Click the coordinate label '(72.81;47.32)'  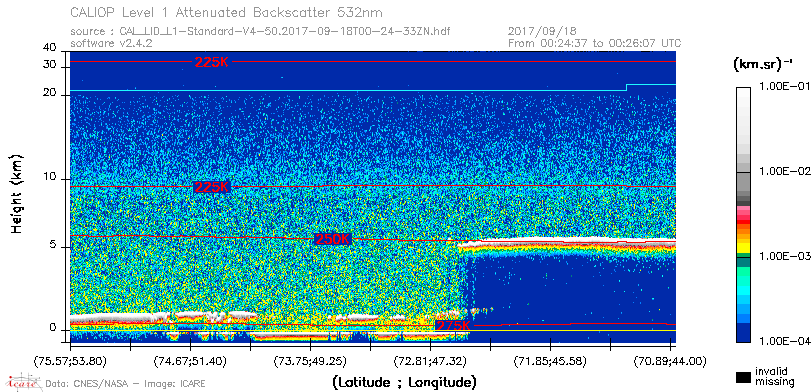(431, 360)
